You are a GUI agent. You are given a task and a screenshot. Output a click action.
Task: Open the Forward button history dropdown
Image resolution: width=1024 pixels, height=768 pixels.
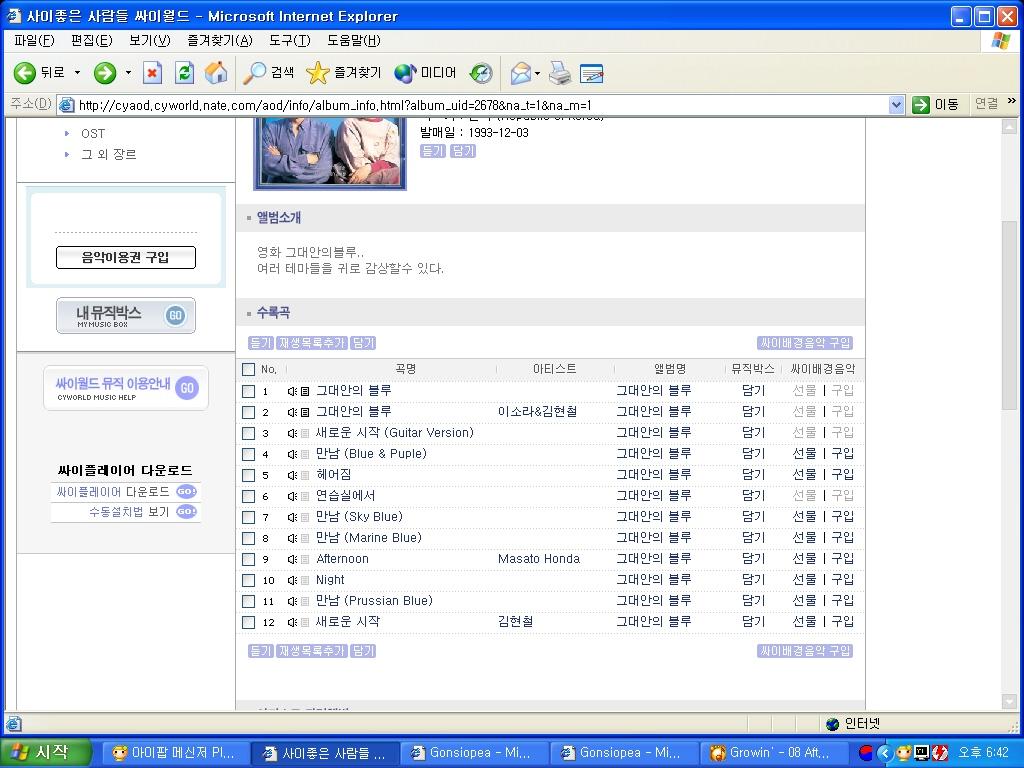pos(128,72)
